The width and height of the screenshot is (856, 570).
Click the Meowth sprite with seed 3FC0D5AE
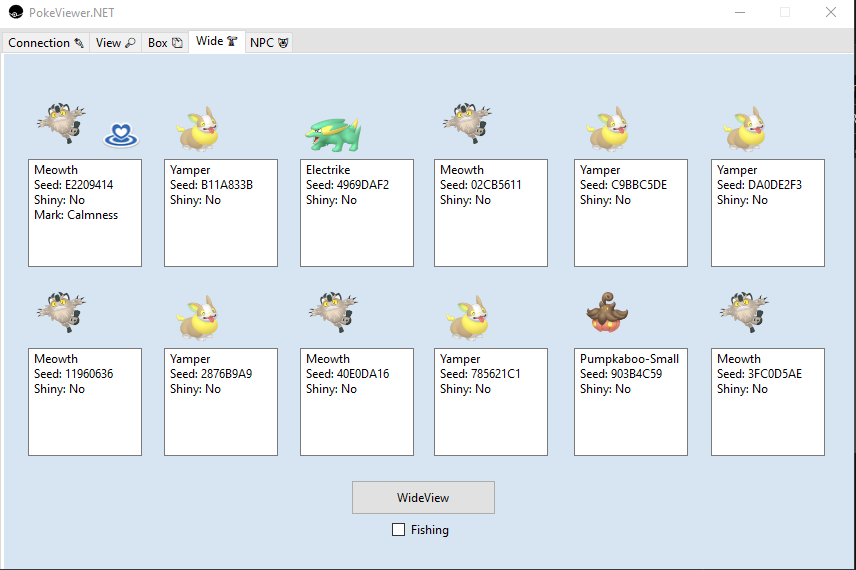coord(745,312)
